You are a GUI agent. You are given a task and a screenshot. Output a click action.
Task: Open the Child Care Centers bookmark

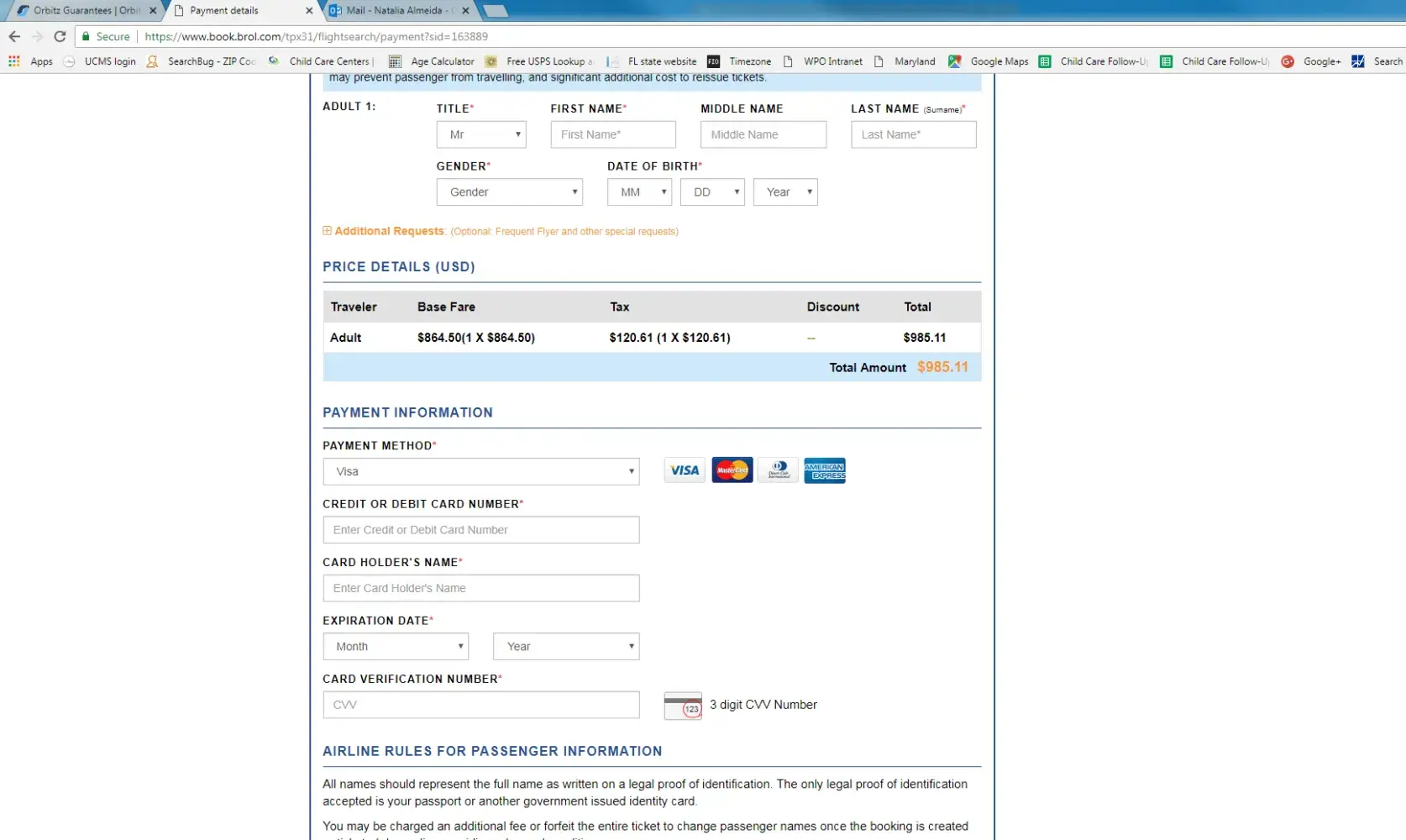pos(321,61)
